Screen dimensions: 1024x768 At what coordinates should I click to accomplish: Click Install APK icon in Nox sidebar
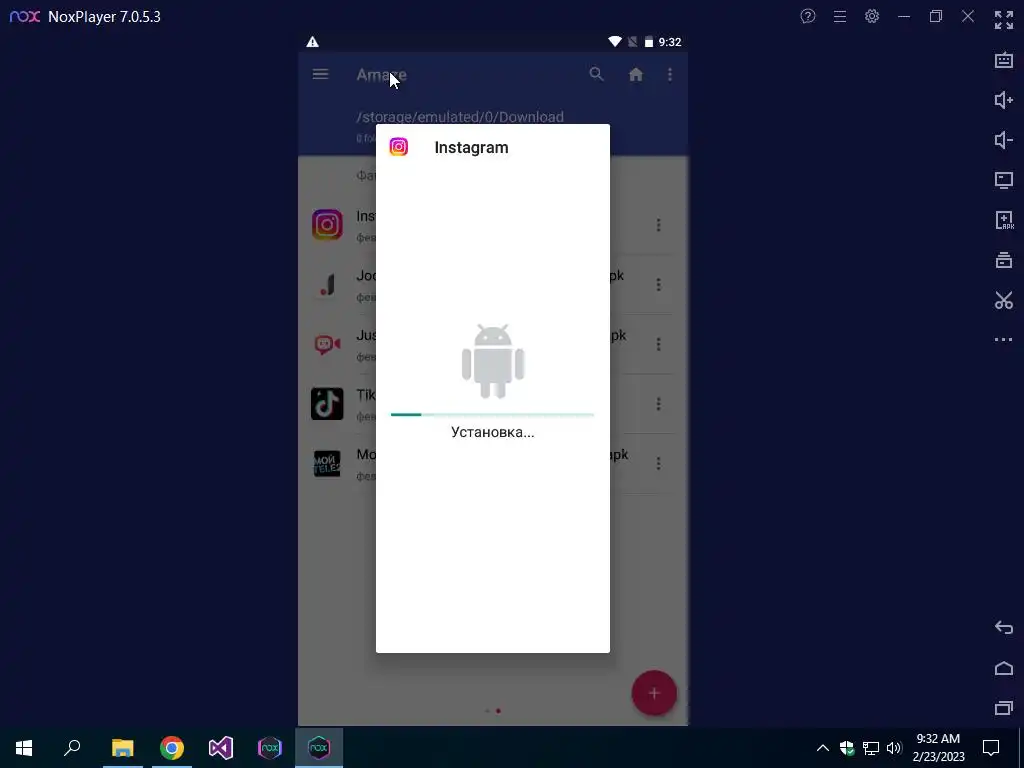click(1004, 220)
